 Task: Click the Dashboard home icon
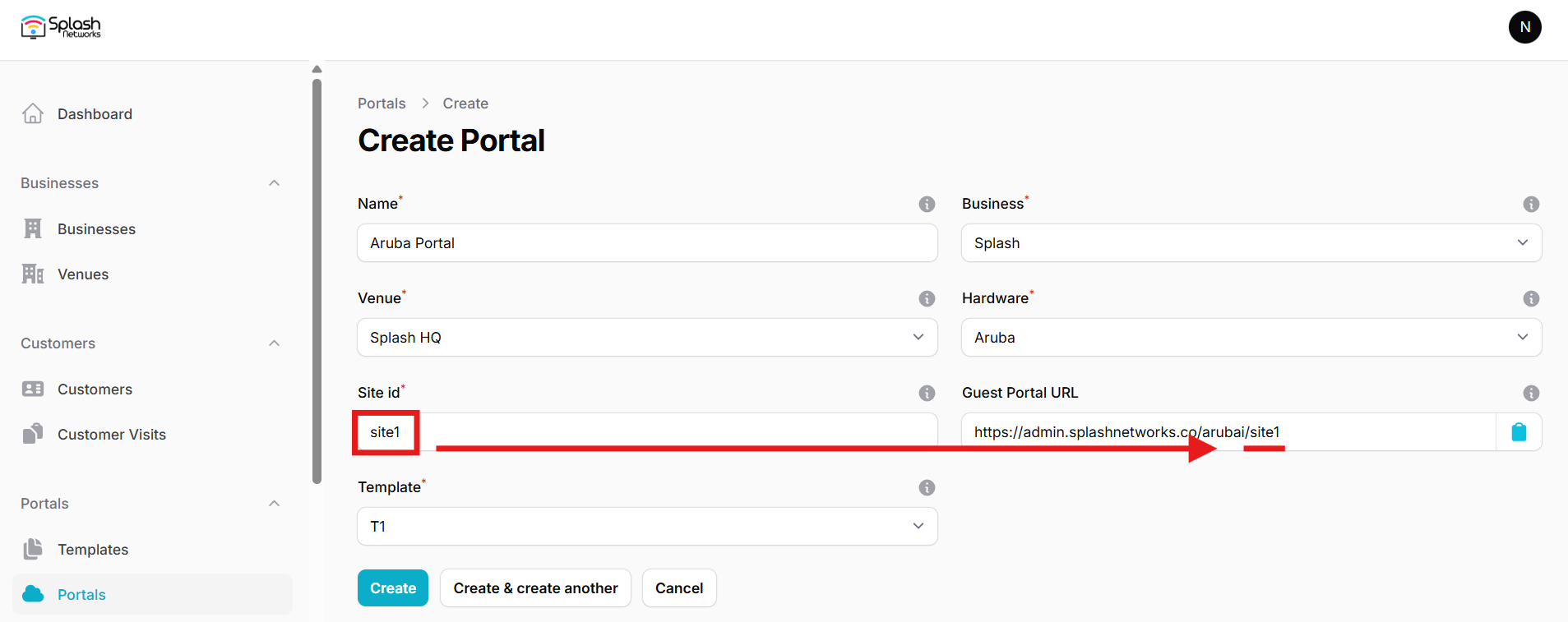click(33, 113)
